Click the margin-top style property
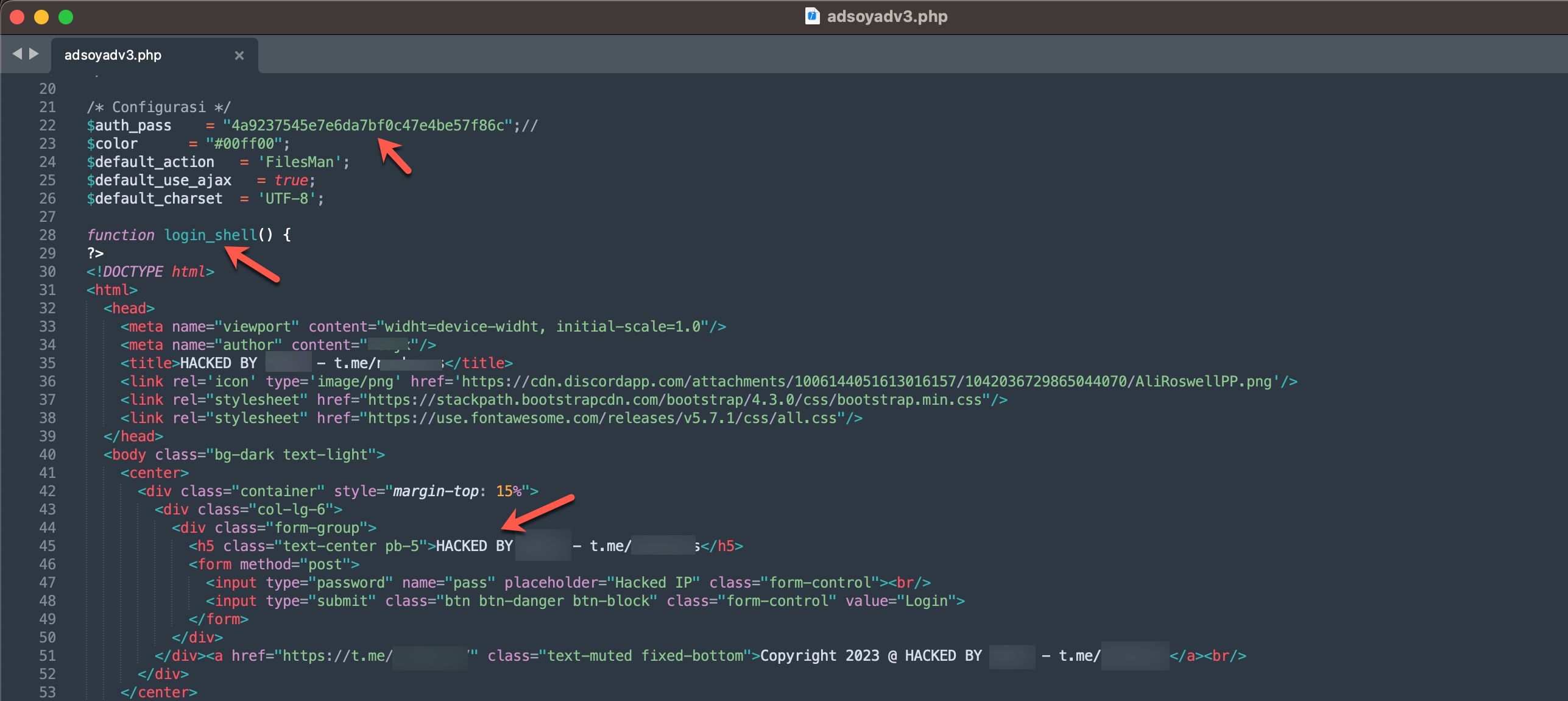The image size is (1568, 701). point(436,491)
